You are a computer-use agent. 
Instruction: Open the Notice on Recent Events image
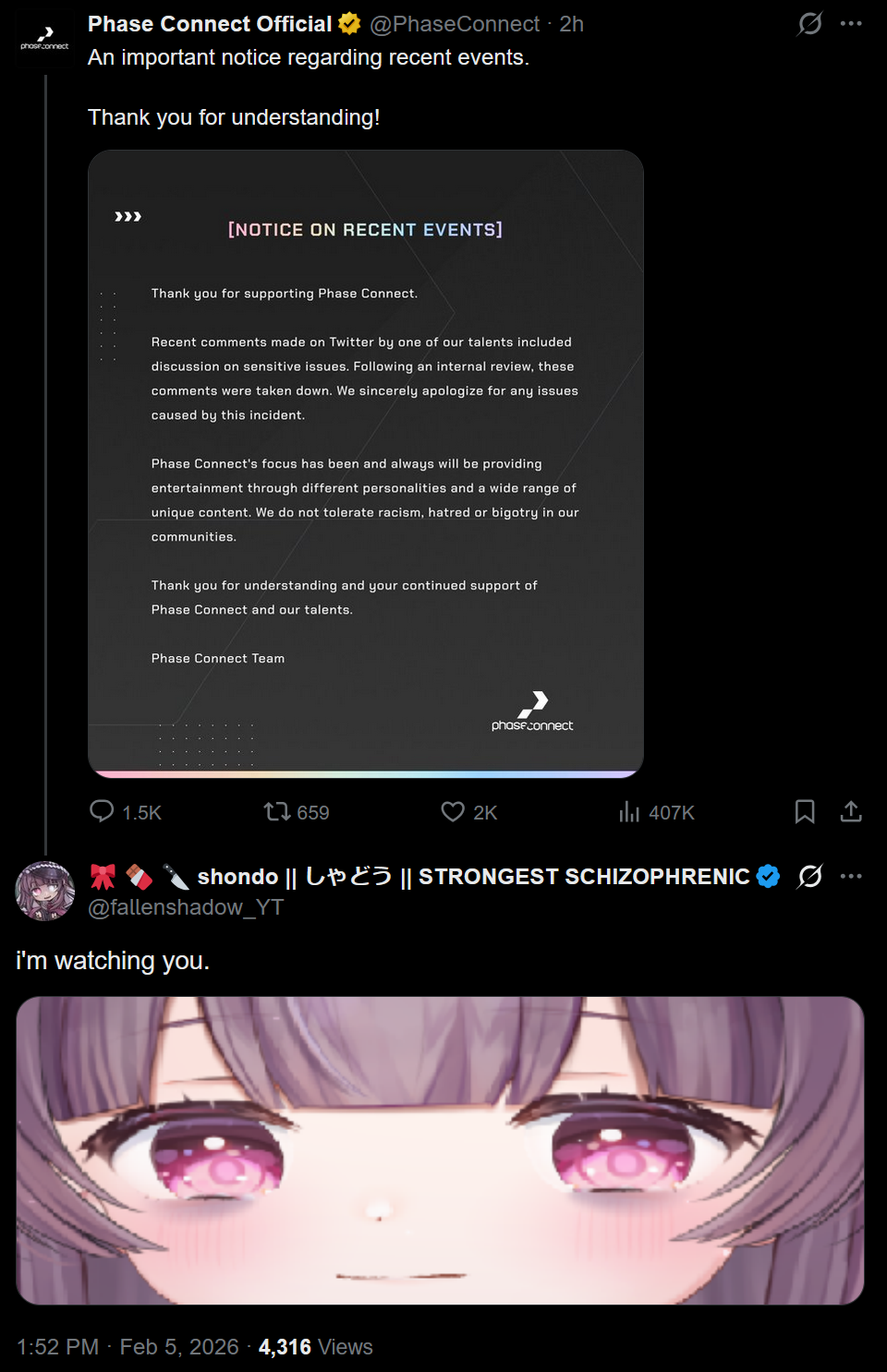(x=366, y=464)
